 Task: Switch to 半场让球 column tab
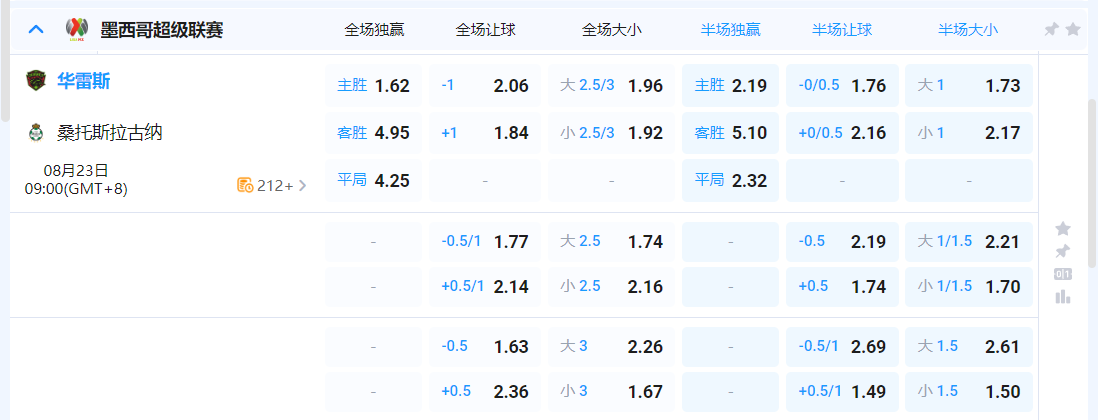(842, 30)
